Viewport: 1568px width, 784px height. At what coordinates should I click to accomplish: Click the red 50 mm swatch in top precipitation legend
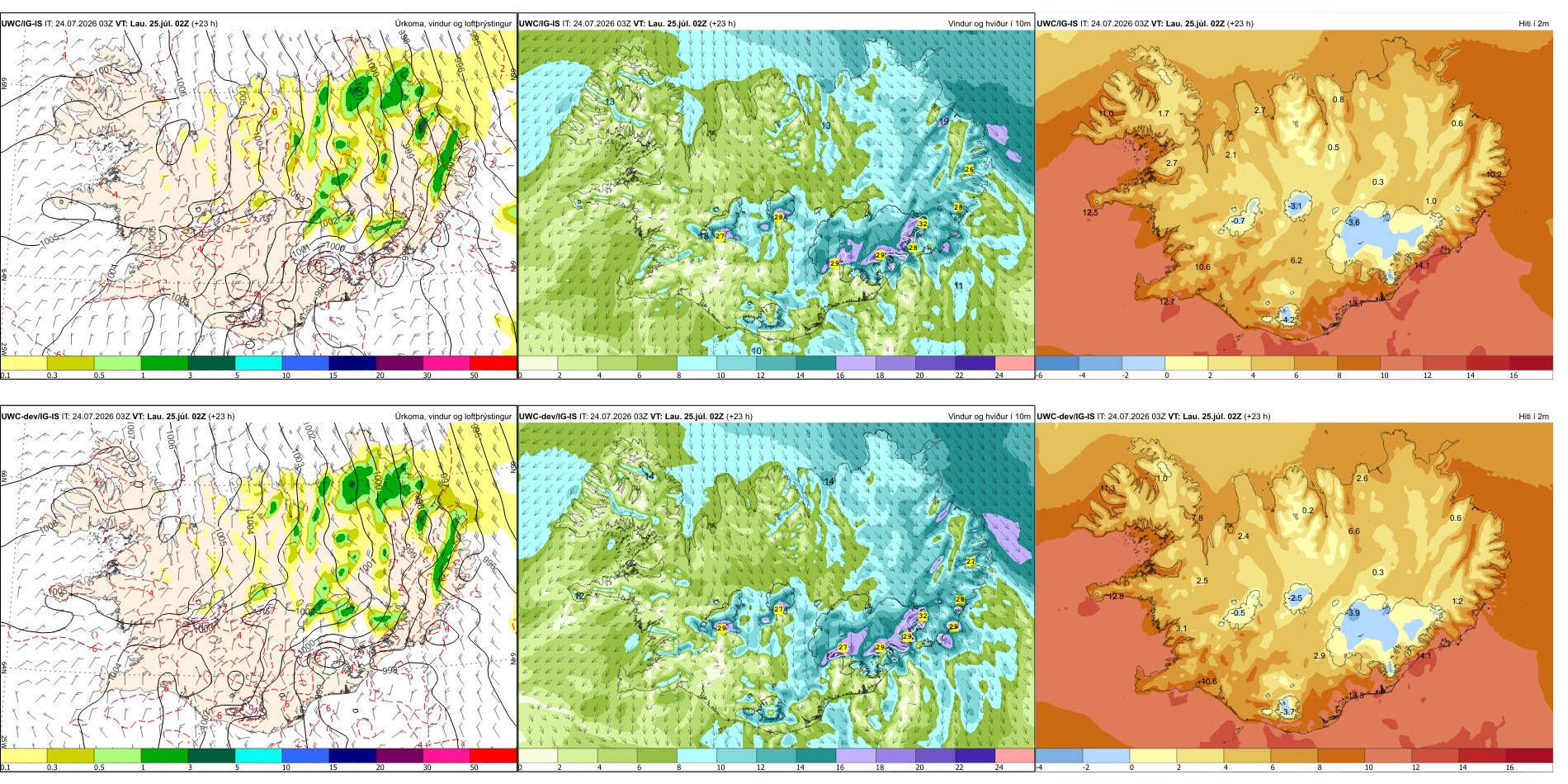493,362
